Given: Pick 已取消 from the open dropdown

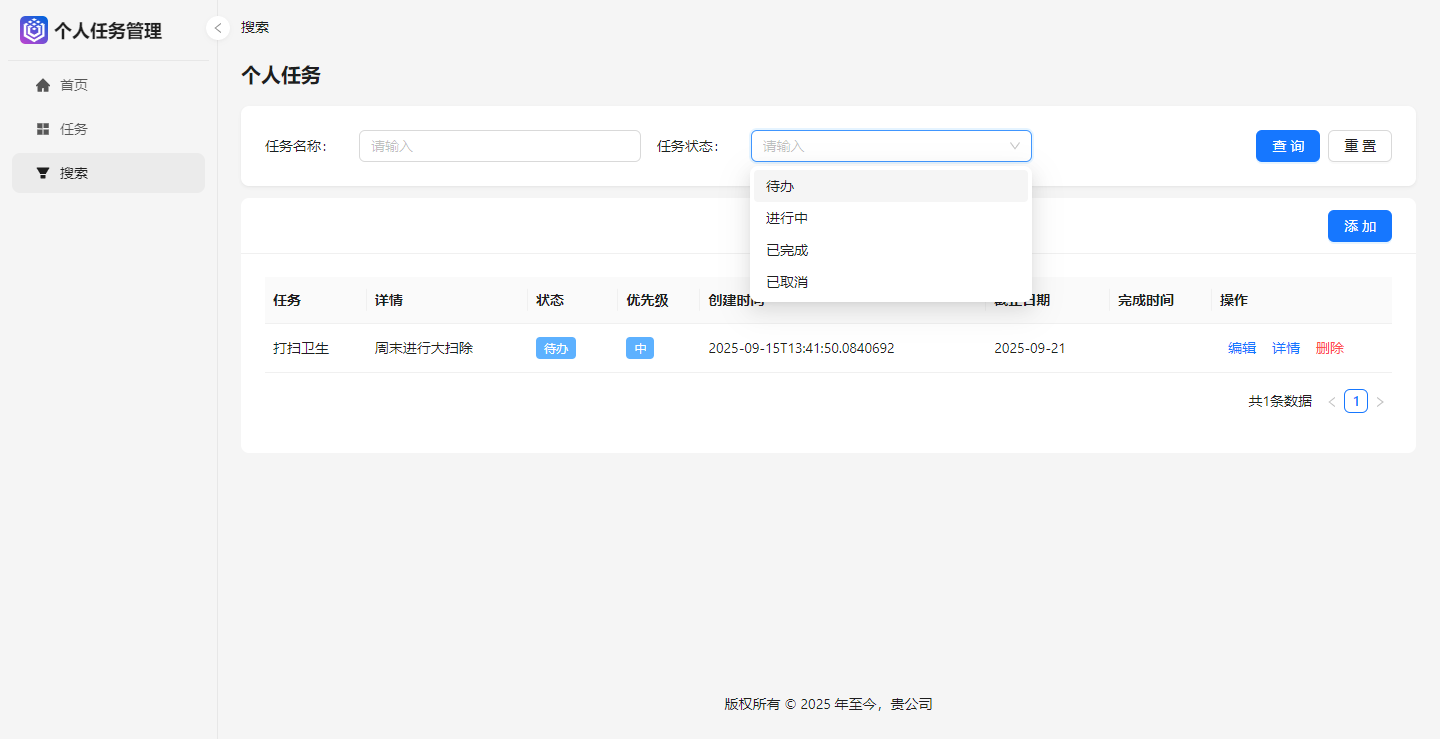Looking at the screenshot, I should coord(786,281).
